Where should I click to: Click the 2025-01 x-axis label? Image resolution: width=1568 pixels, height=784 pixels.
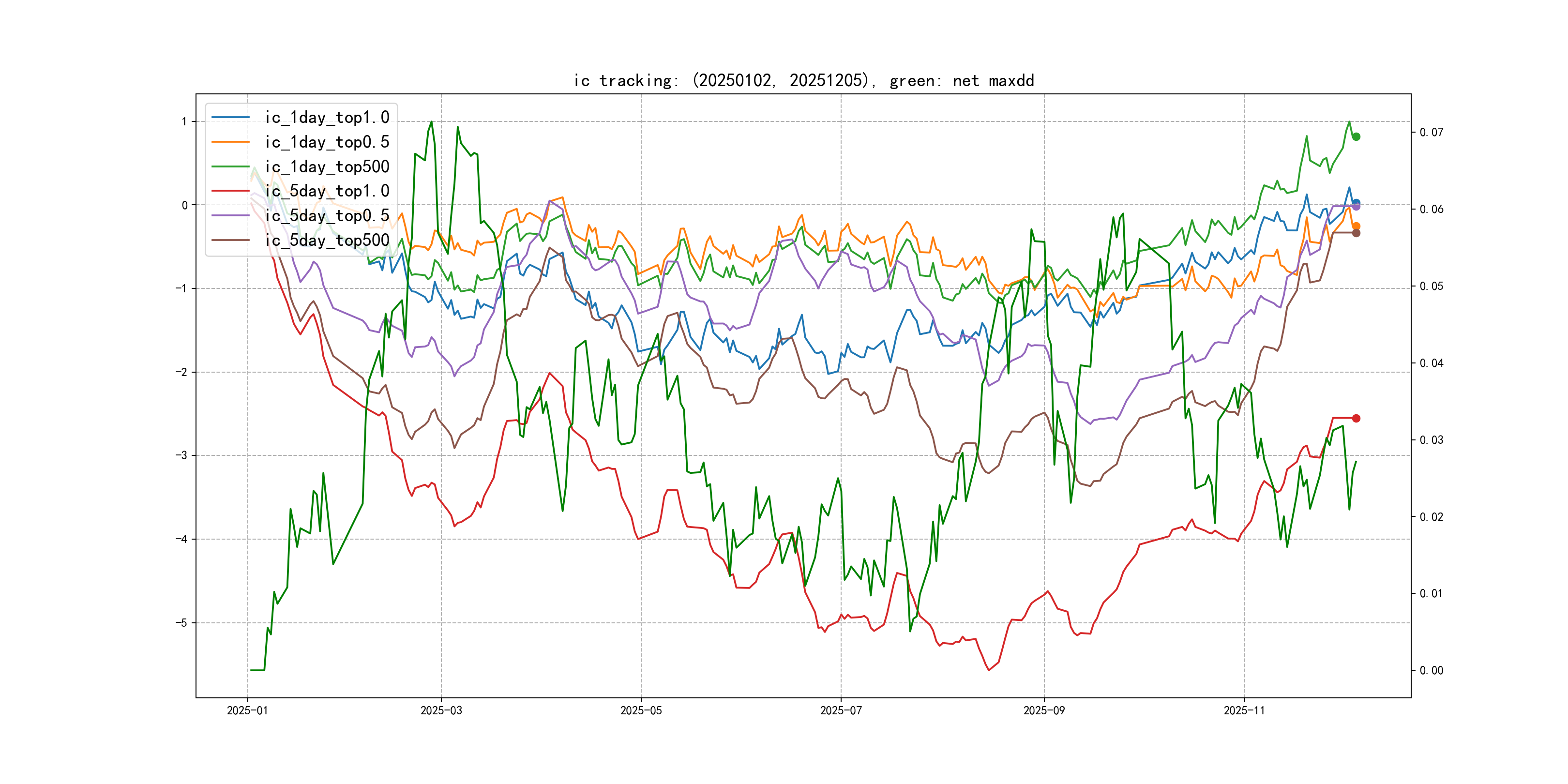tap(247, 710)
